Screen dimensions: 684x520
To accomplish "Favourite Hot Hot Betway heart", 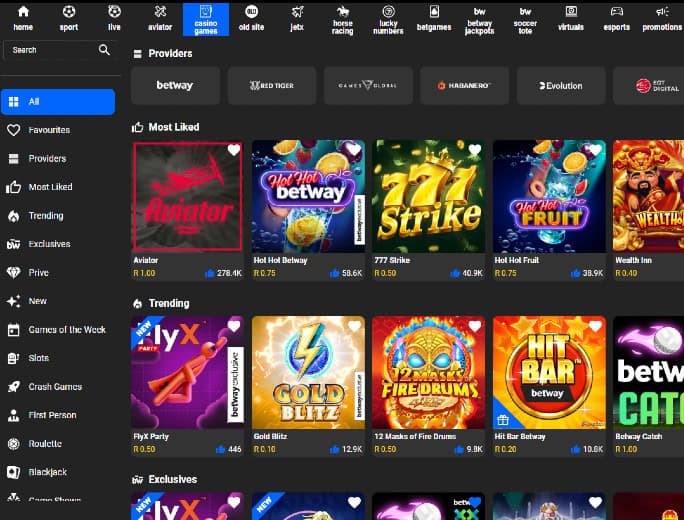I will click(x=354, y=150).
